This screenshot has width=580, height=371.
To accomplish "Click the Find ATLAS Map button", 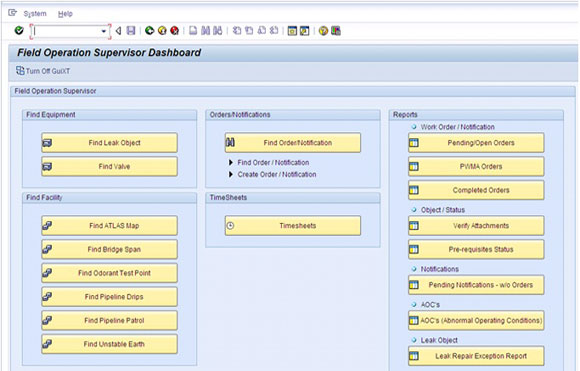I will (109, 226).
